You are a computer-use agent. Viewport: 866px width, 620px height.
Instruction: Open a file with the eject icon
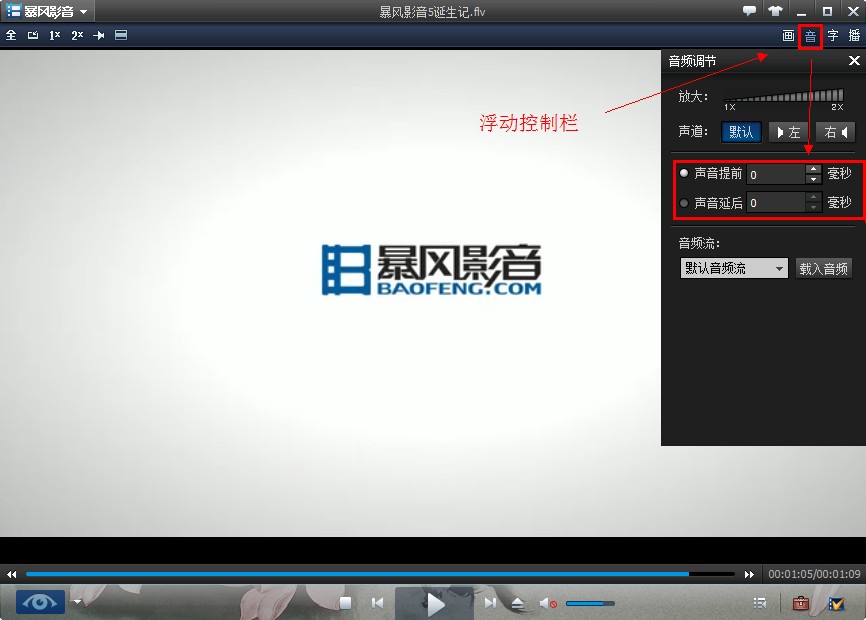point(519,603)
